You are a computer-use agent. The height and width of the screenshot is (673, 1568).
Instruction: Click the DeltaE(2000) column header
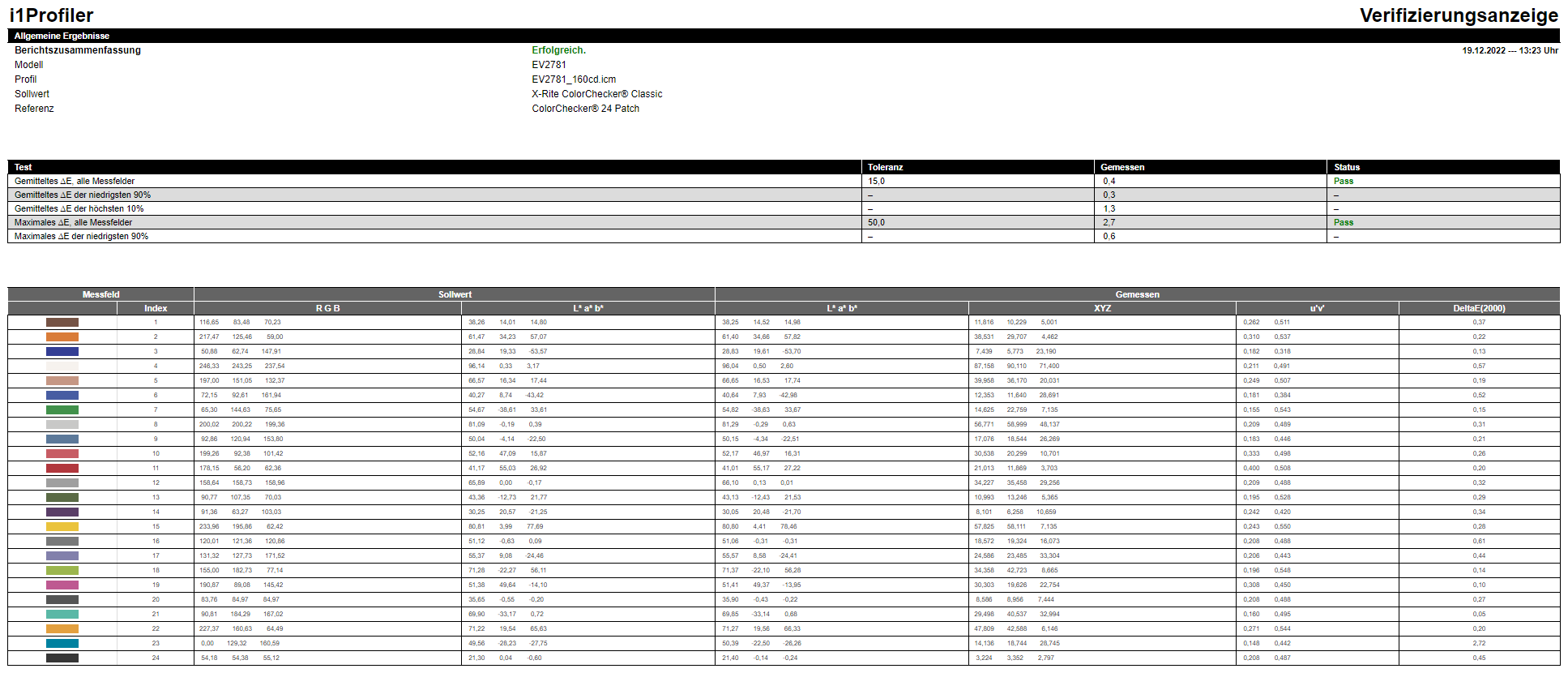click(x=1479, y=308)
